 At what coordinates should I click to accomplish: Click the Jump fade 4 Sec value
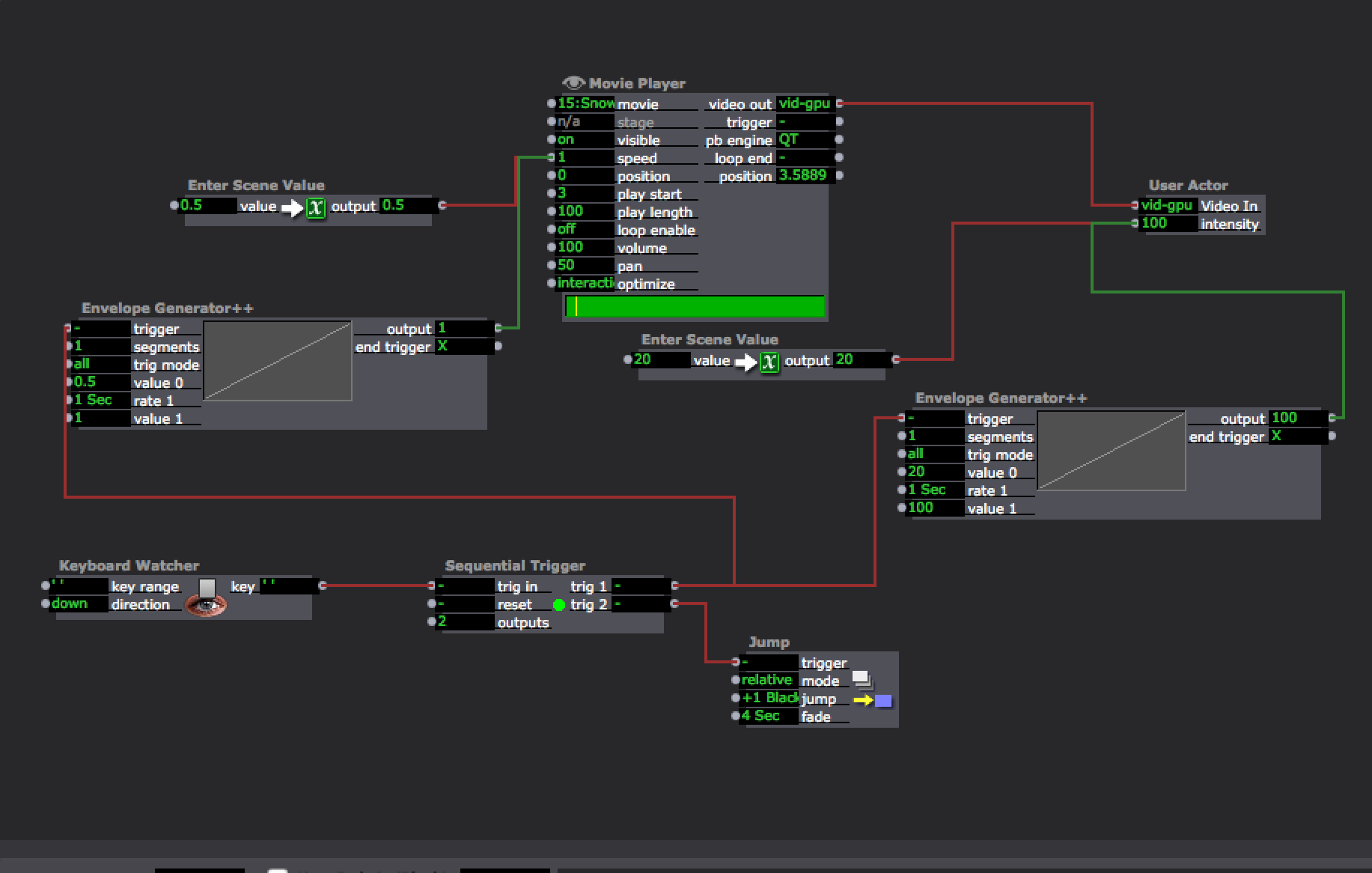tap(769, 716)
